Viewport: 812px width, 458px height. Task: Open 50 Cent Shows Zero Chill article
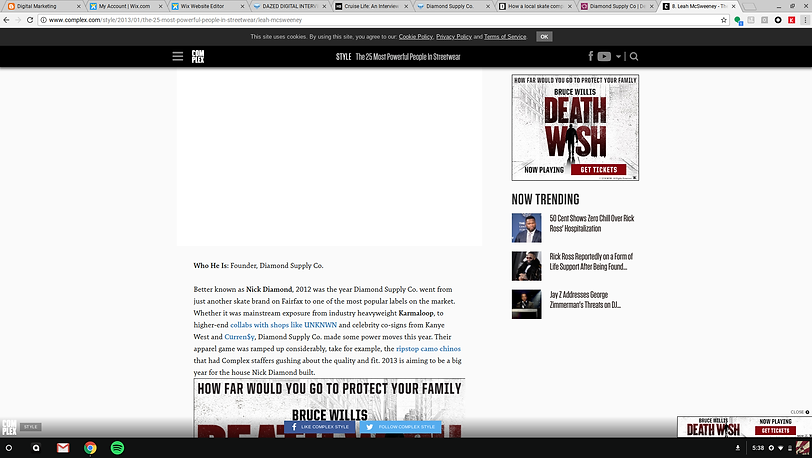coord(592,223)
